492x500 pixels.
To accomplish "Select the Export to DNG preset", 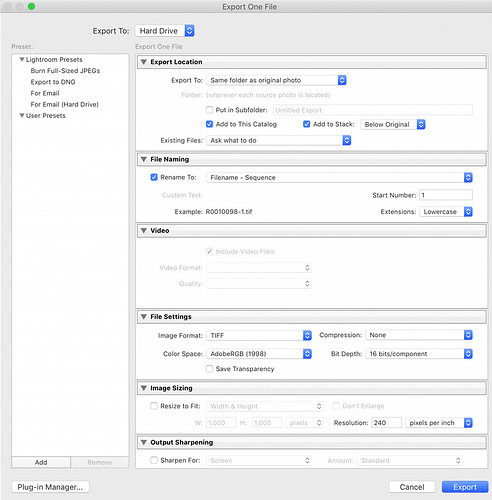I will pos(53,82).
